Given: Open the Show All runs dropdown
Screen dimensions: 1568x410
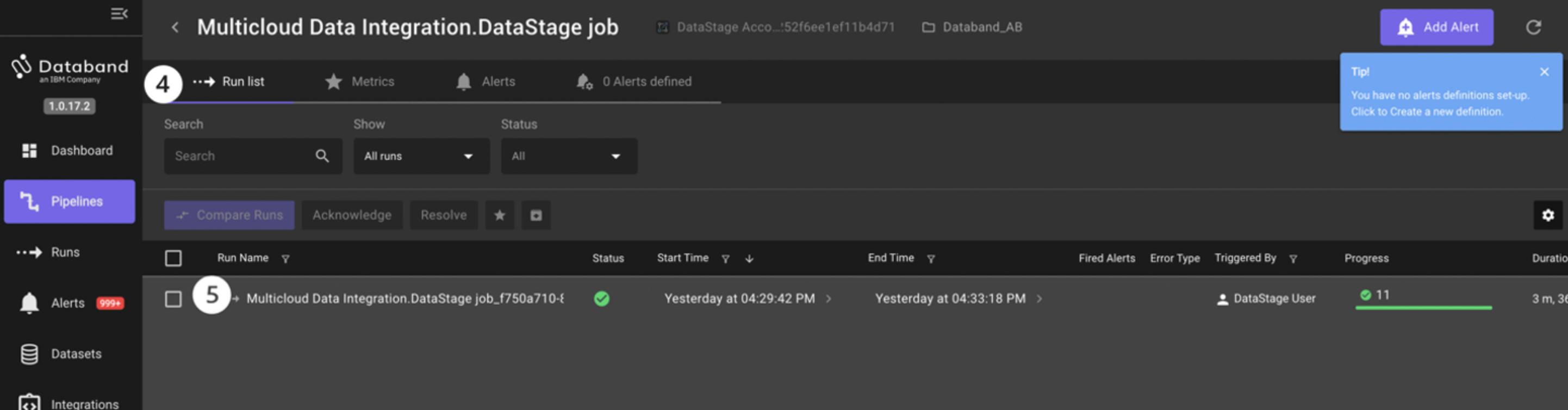Looking at the screenshot, I should [421, 156].
